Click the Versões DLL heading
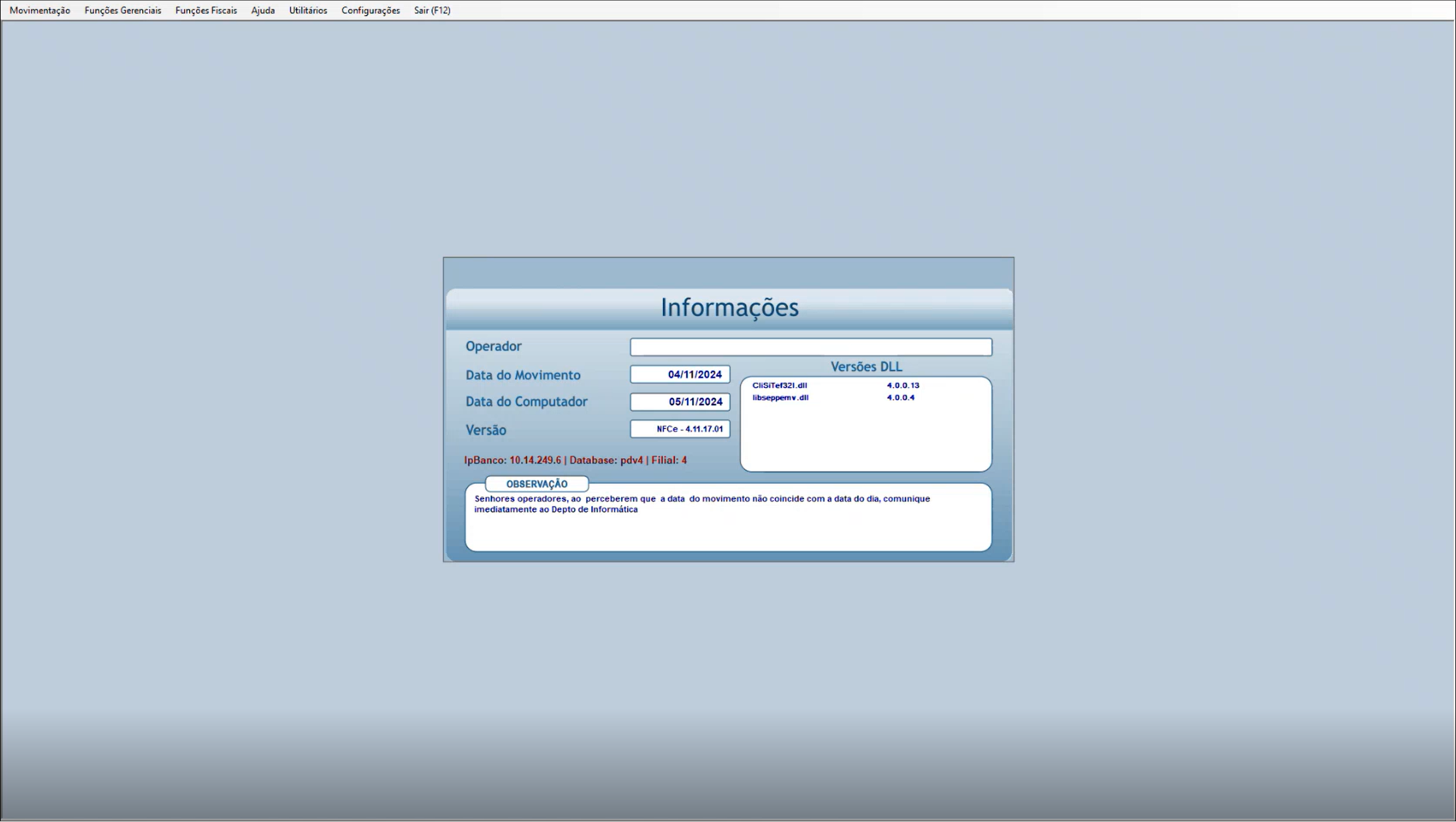This screenshot has width=1456, height=822. (866, 367)
